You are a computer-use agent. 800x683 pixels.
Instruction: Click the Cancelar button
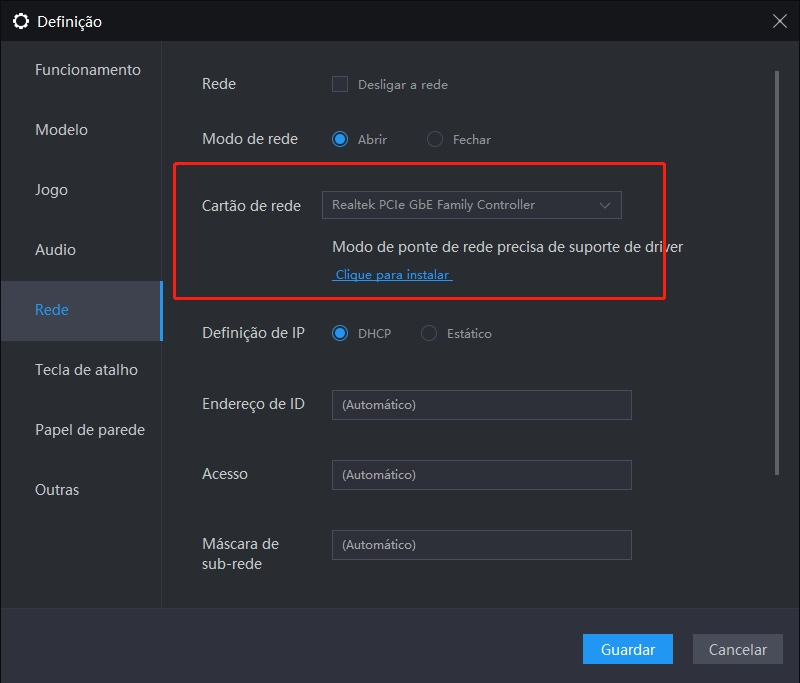tap(737, 649)
